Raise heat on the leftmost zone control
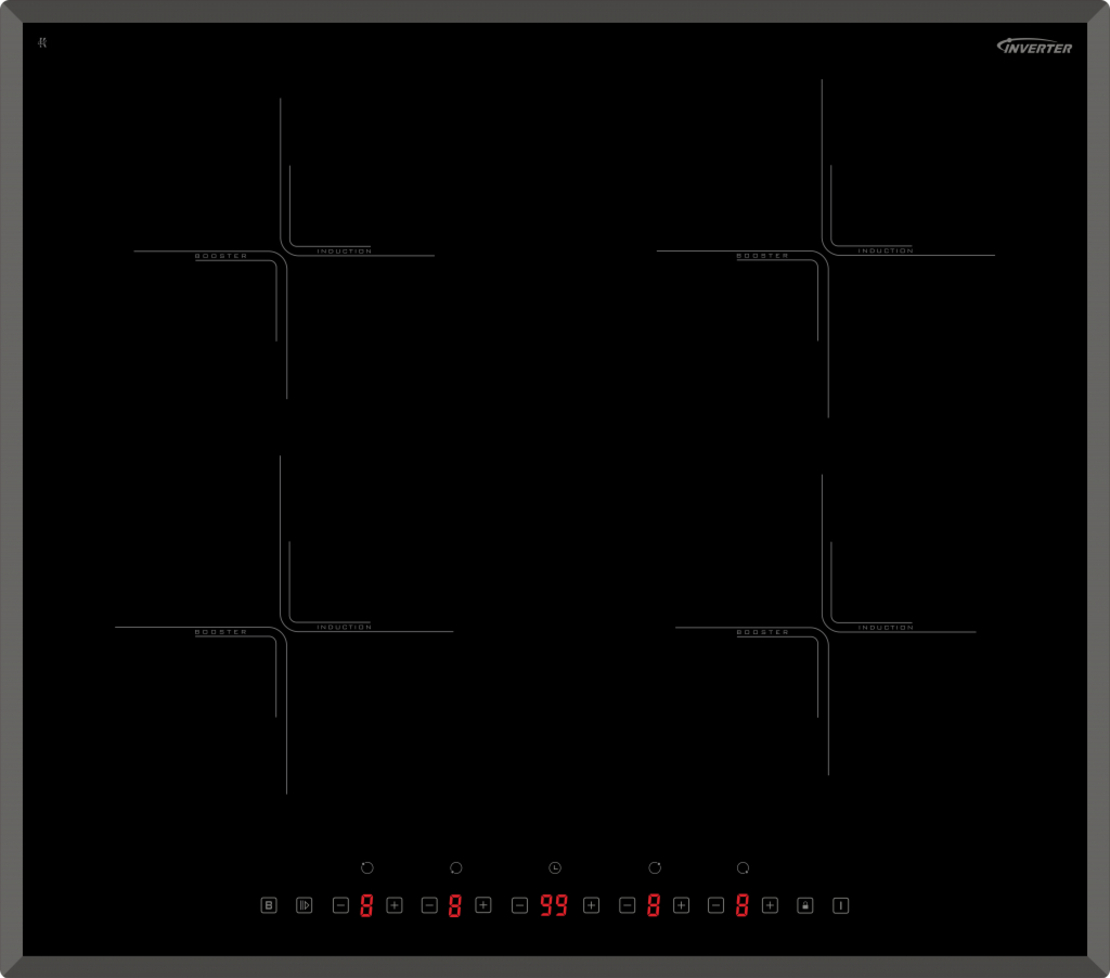 [394, 905]
